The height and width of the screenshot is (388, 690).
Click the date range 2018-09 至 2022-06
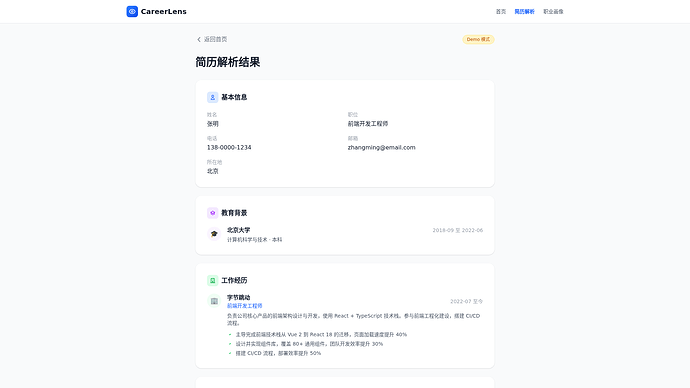click(458, 231)
